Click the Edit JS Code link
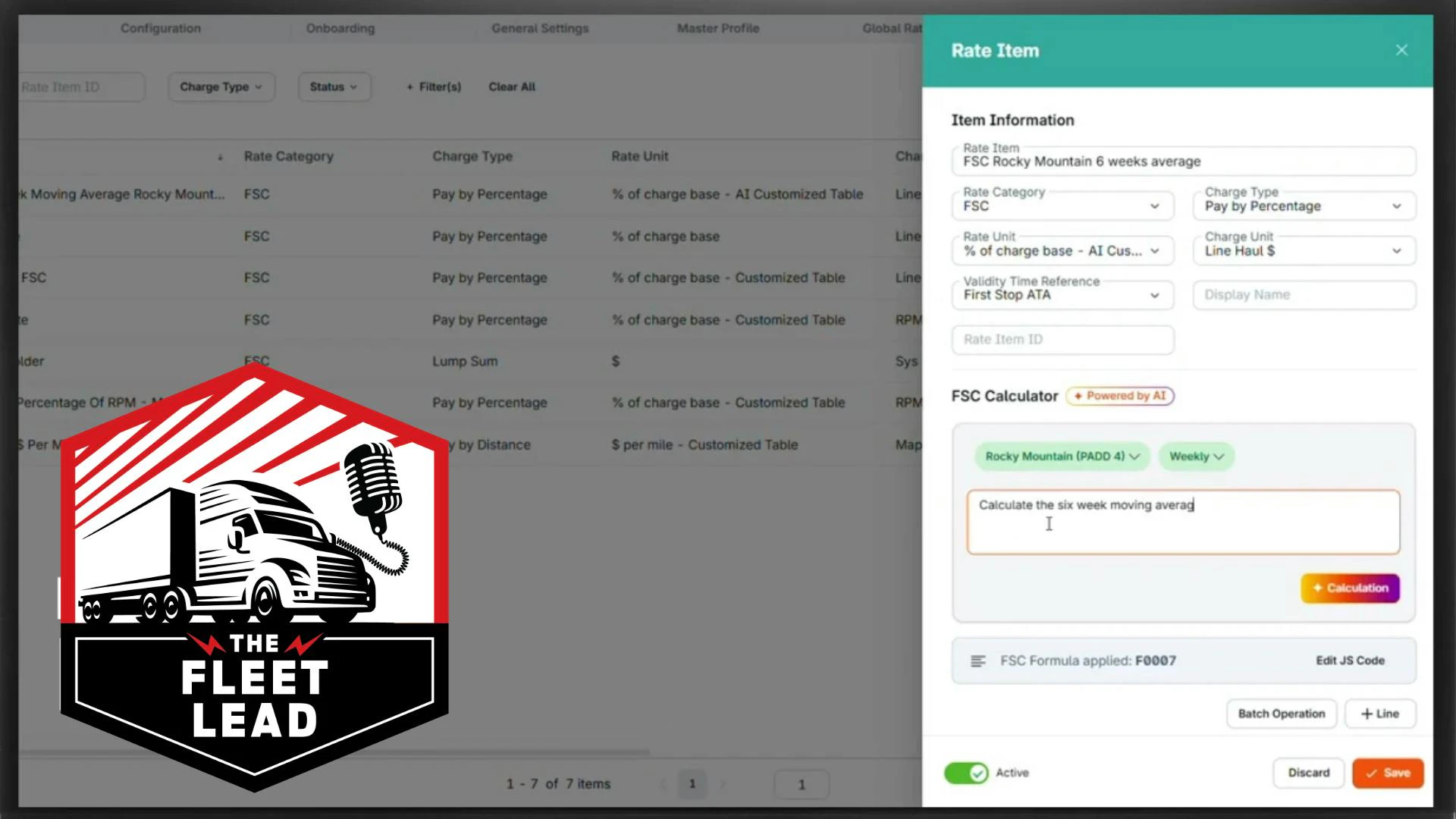Screen dimensions: 1456x819 [1350, 660]
